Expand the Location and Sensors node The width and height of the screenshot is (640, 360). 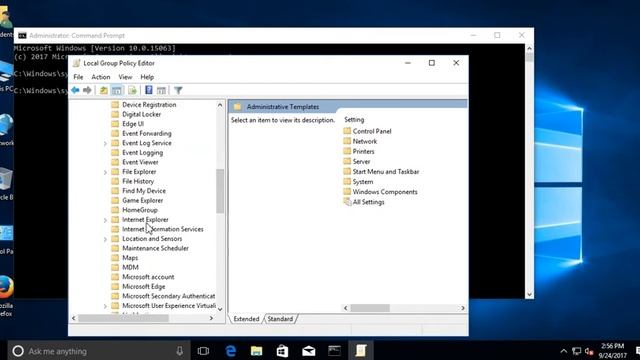[x=105, y=239]
